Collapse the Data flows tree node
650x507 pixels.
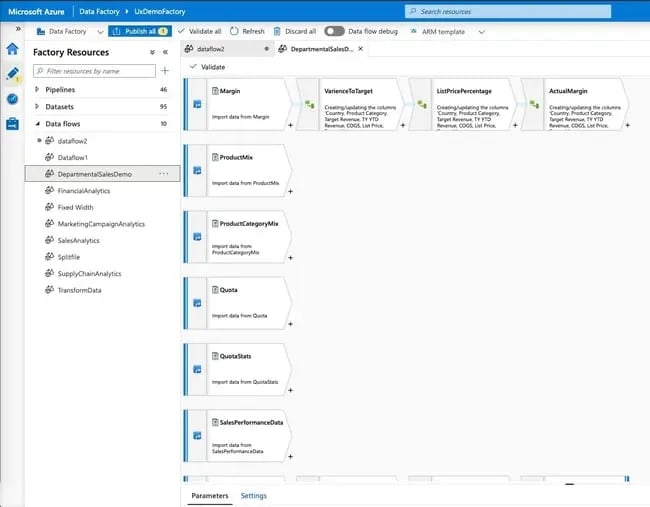pos(37,124)
